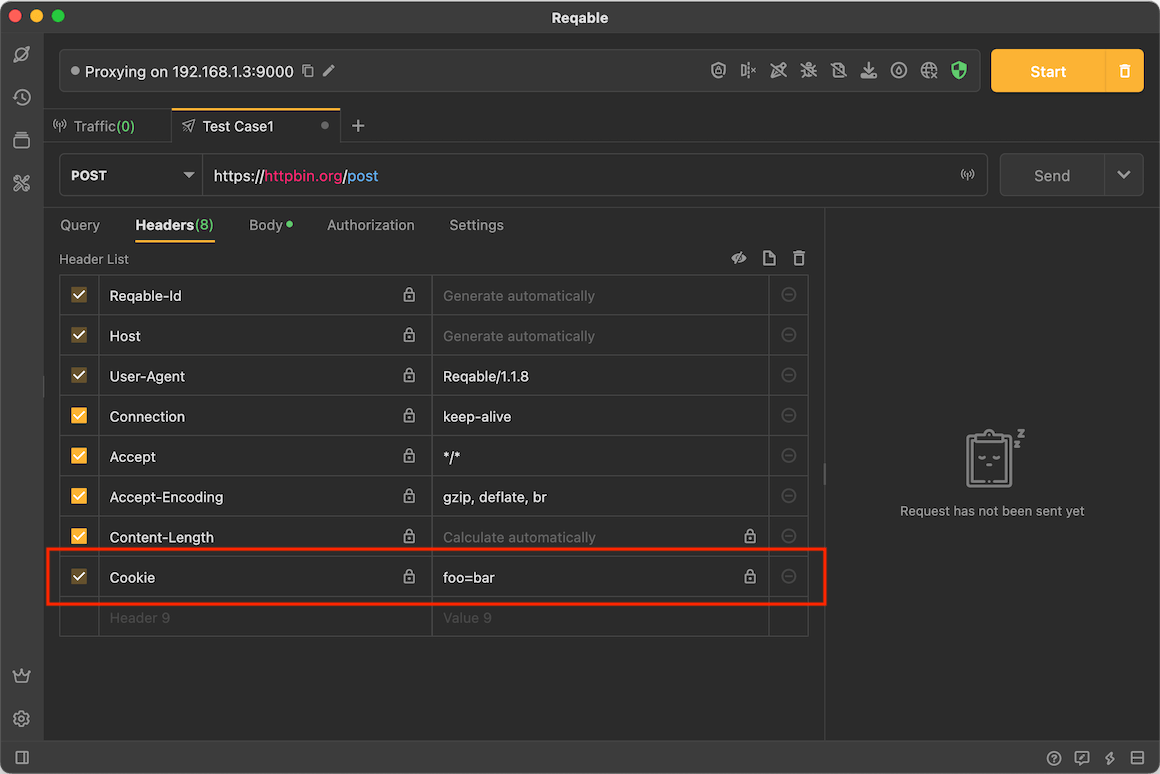Uncheck the Reqable-Id header checkbox

[79, 295]
